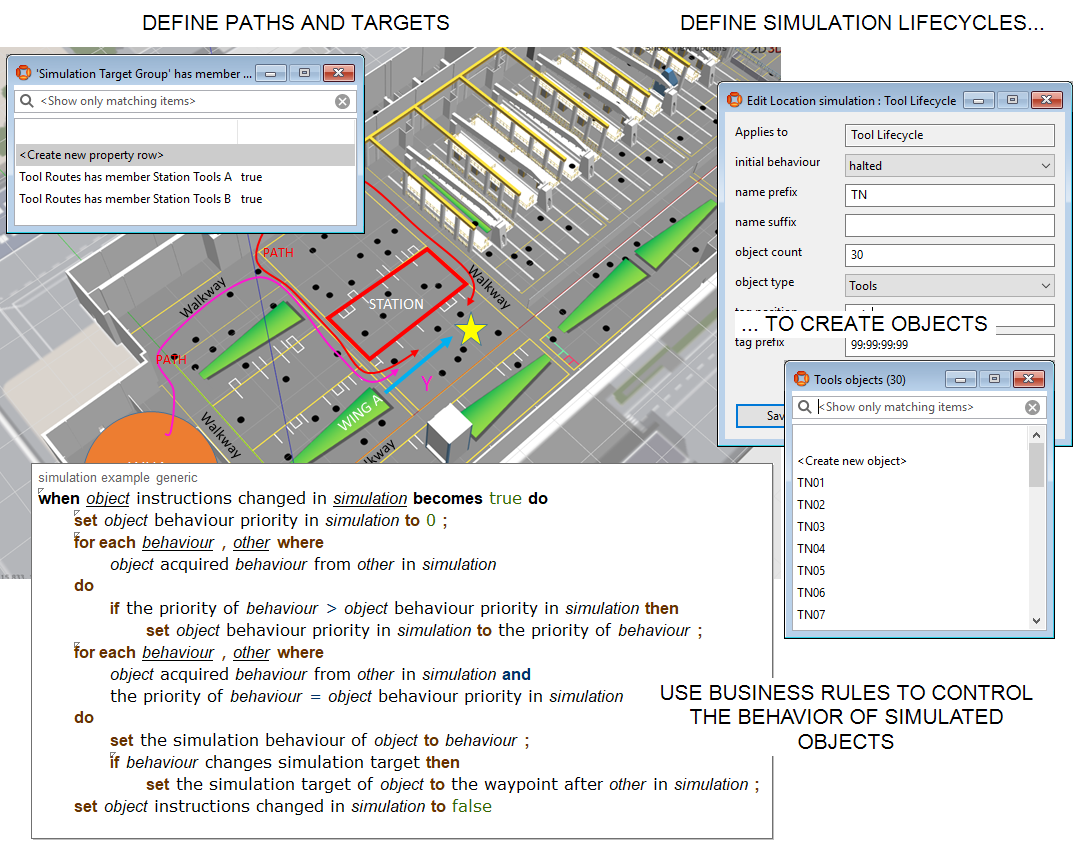This screenshot has width=1083, height=850.
Task: Click the name prefix field containing TN
Action: coord(950,195)
